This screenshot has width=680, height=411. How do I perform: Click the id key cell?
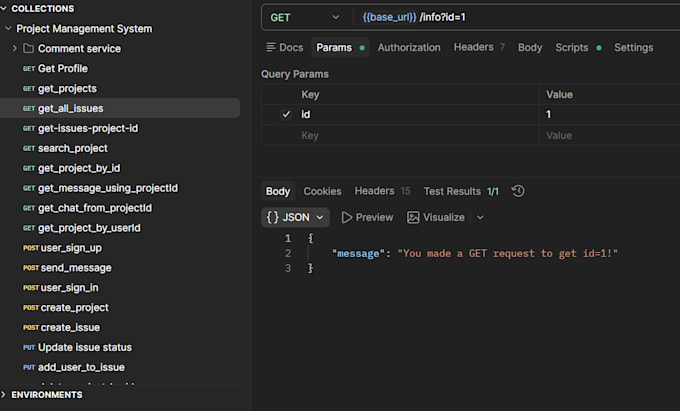click(418, 114)
